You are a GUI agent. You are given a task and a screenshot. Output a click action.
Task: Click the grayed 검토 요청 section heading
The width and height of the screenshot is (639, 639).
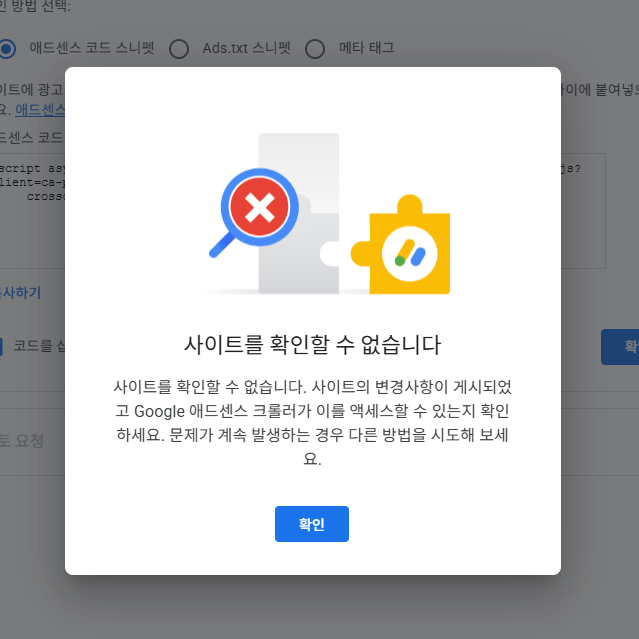(21, 441)
